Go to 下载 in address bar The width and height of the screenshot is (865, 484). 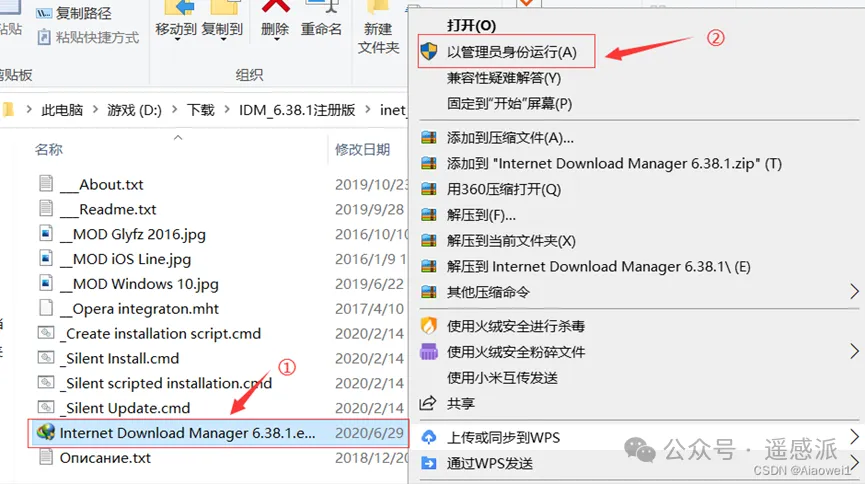tap(200, 110)
